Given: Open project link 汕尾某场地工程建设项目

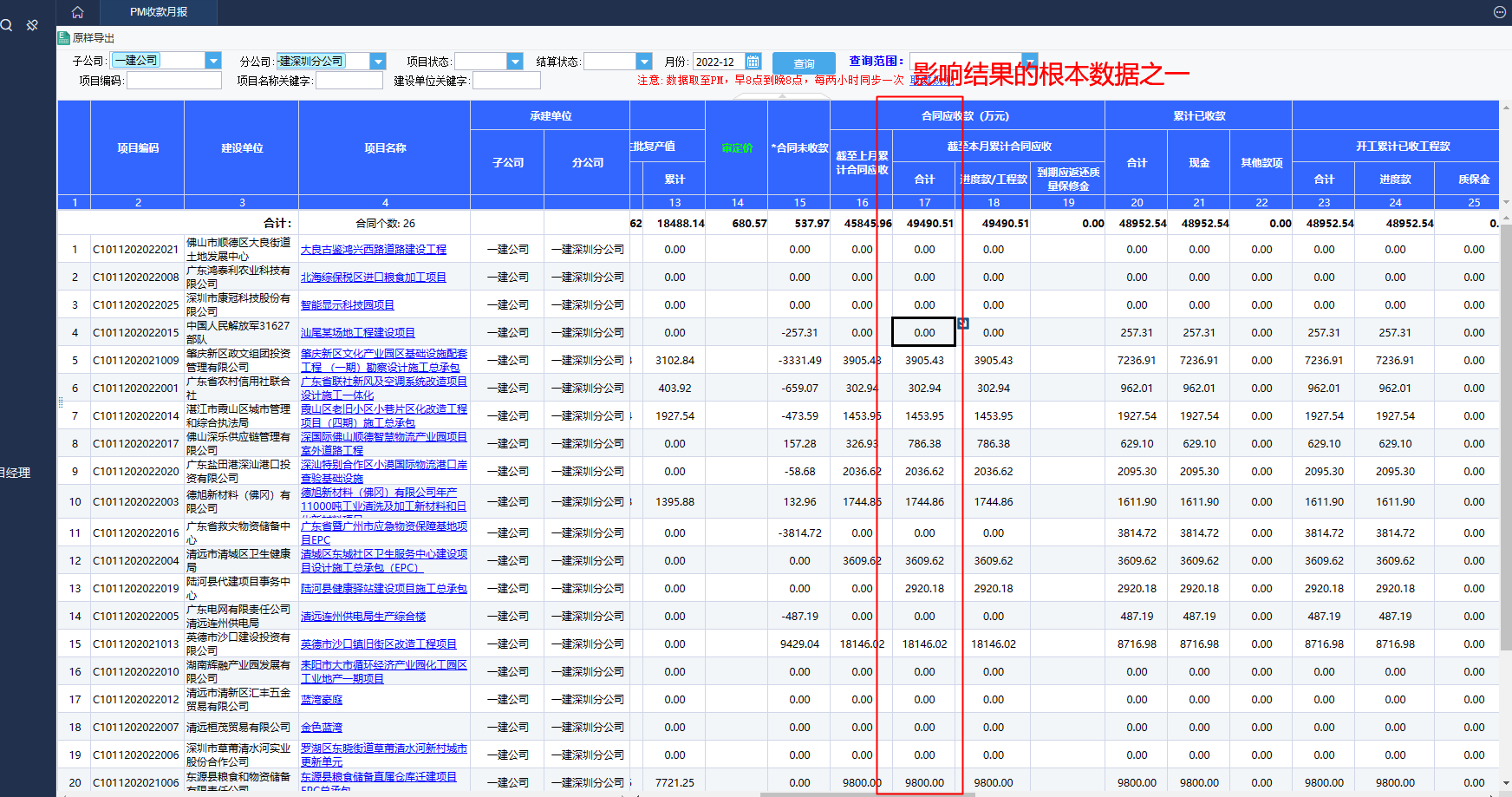Looking at the screenshot, I should pos(358,332).
